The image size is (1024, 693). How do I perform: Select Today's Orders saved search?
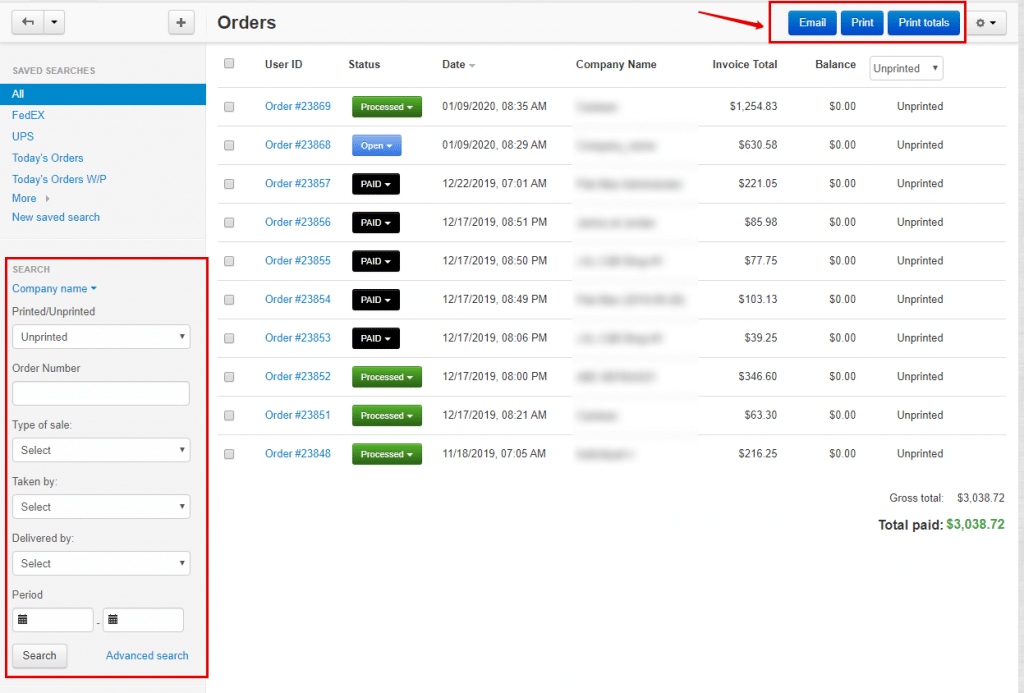47,158
